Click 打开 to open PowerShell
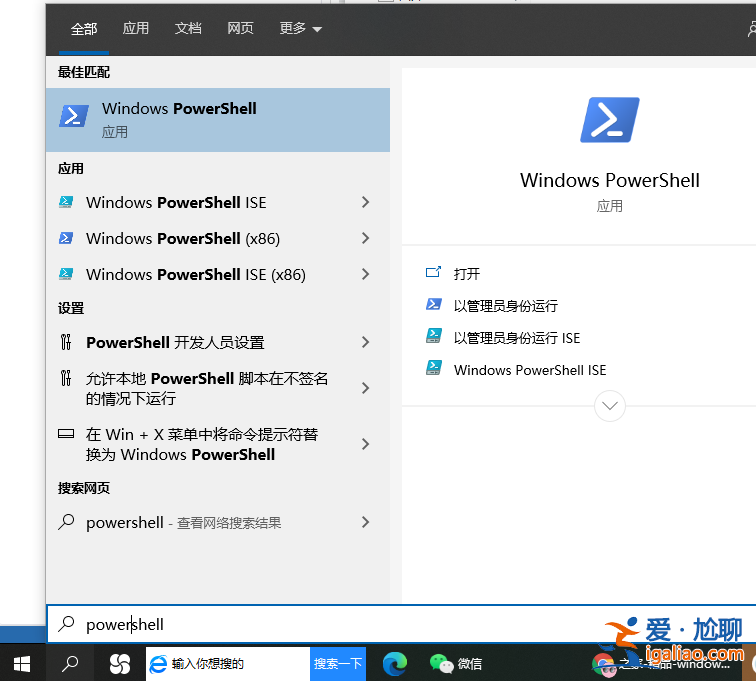This screenshot has height=681, width=756. pyautogui.click(x=467, y=274)
